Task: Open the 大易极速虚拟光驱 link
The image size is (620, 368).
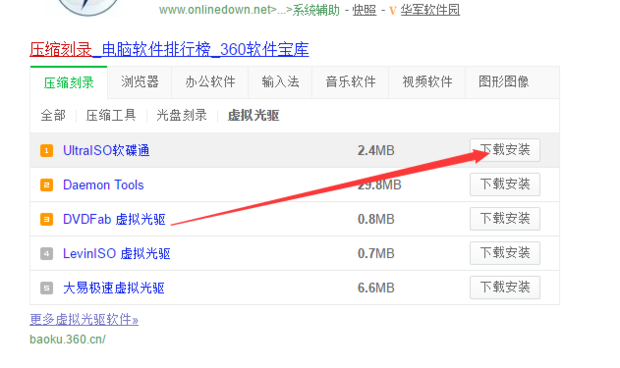Action: pos(114,288)
